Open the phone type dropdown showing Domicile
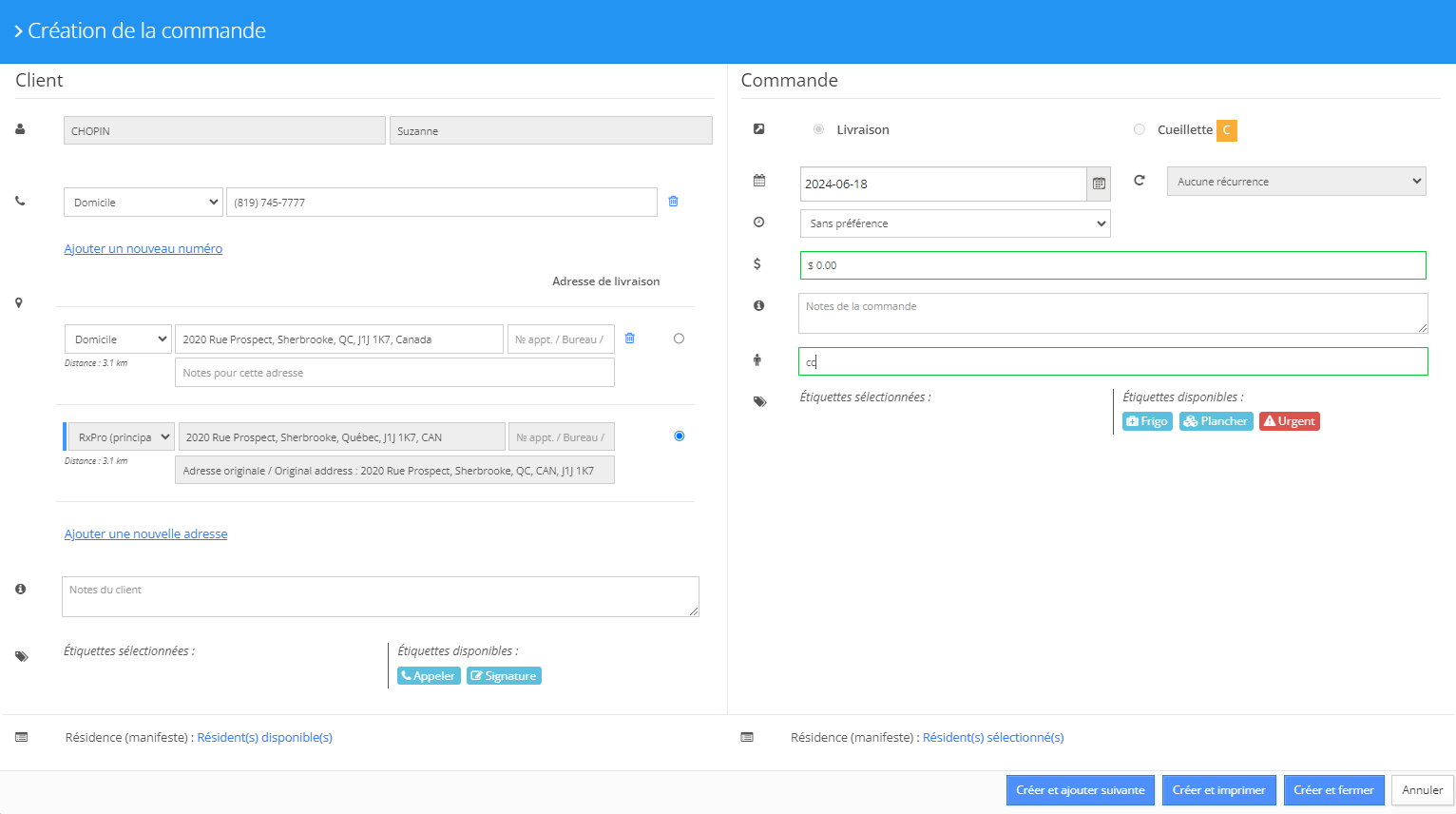The height and width of the screenshot is (814, 1456). pos(144,203)
